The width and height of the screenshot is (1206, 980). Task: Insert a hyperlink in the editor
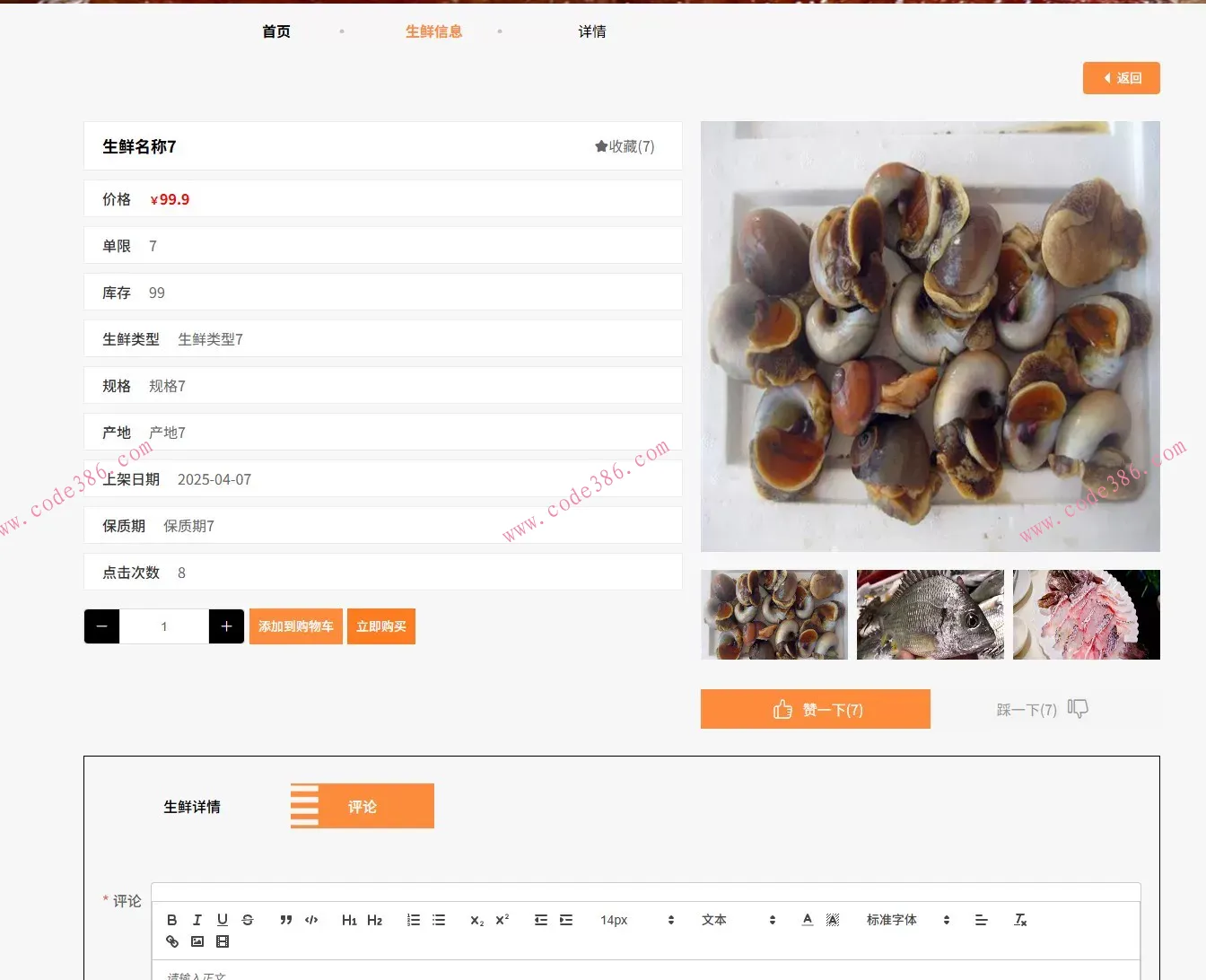pyautogui.click(x=171, y=941)
